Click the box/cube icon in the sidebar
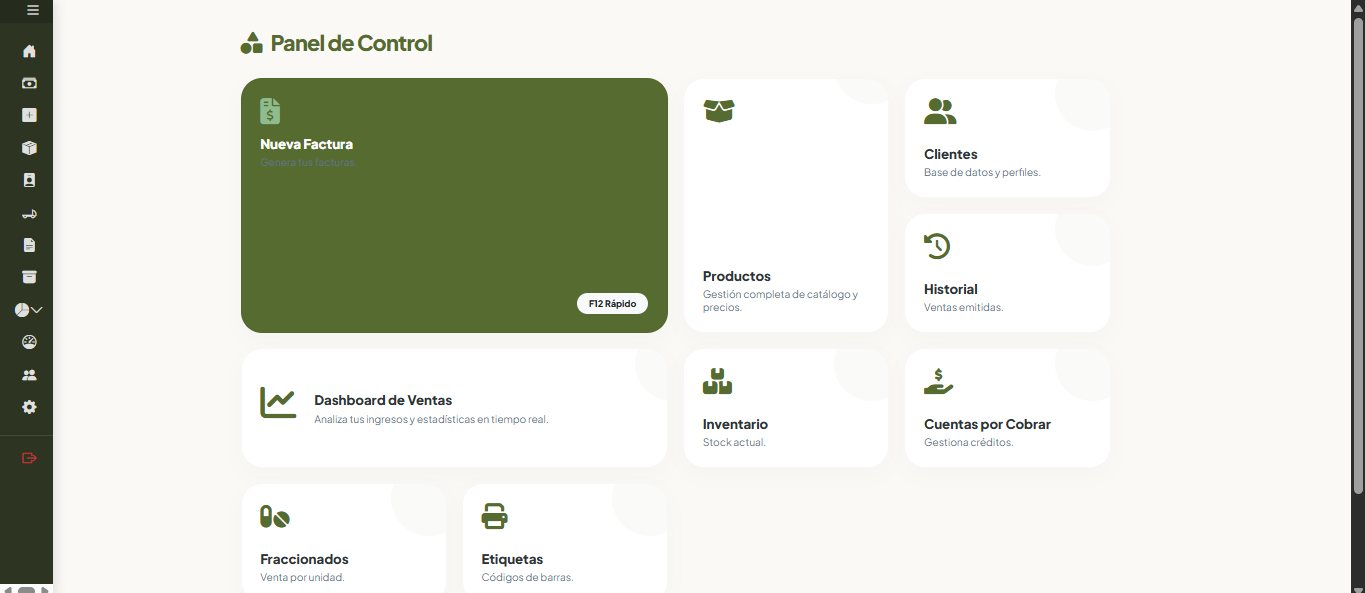This screenshot has height=593, width=1365. coord(29,148)
